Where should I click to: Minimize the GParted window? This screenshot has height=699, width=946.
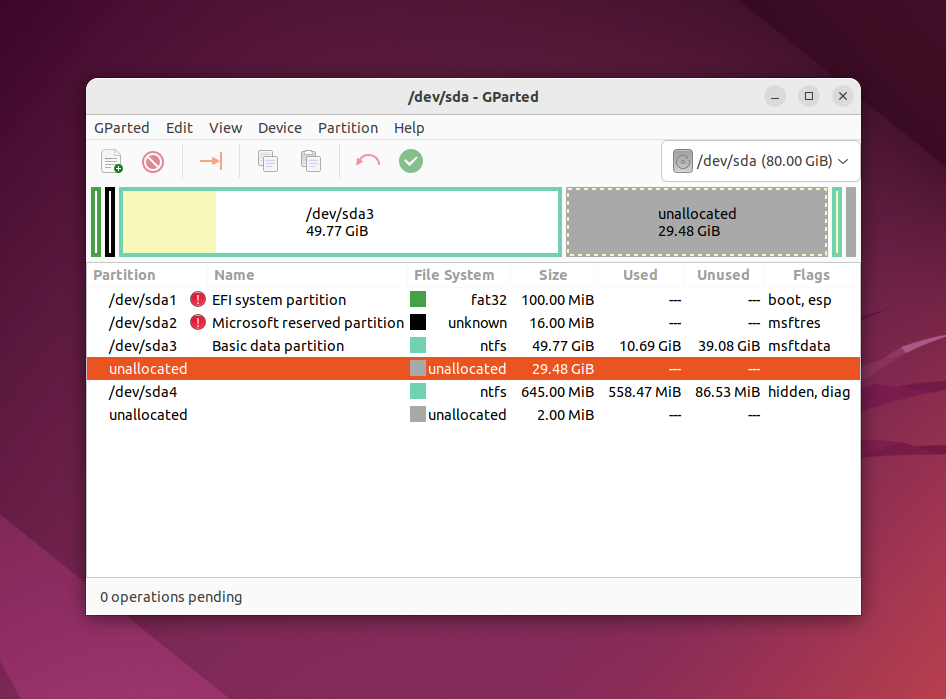(775, 96)
